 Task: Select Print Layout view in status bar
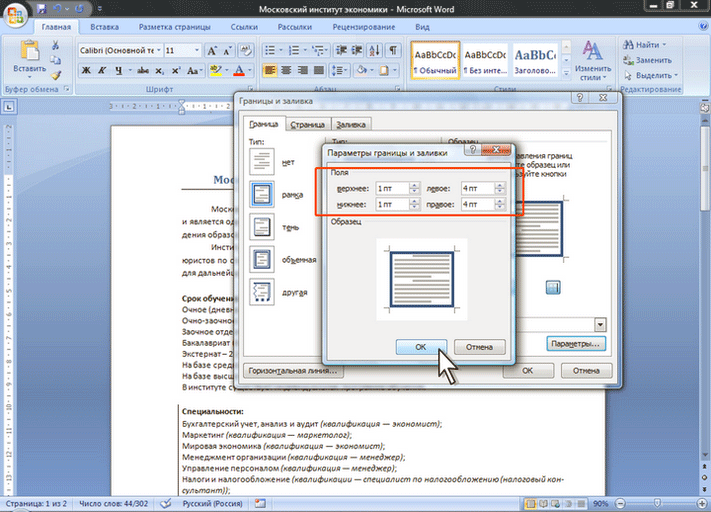coord(530,503)
